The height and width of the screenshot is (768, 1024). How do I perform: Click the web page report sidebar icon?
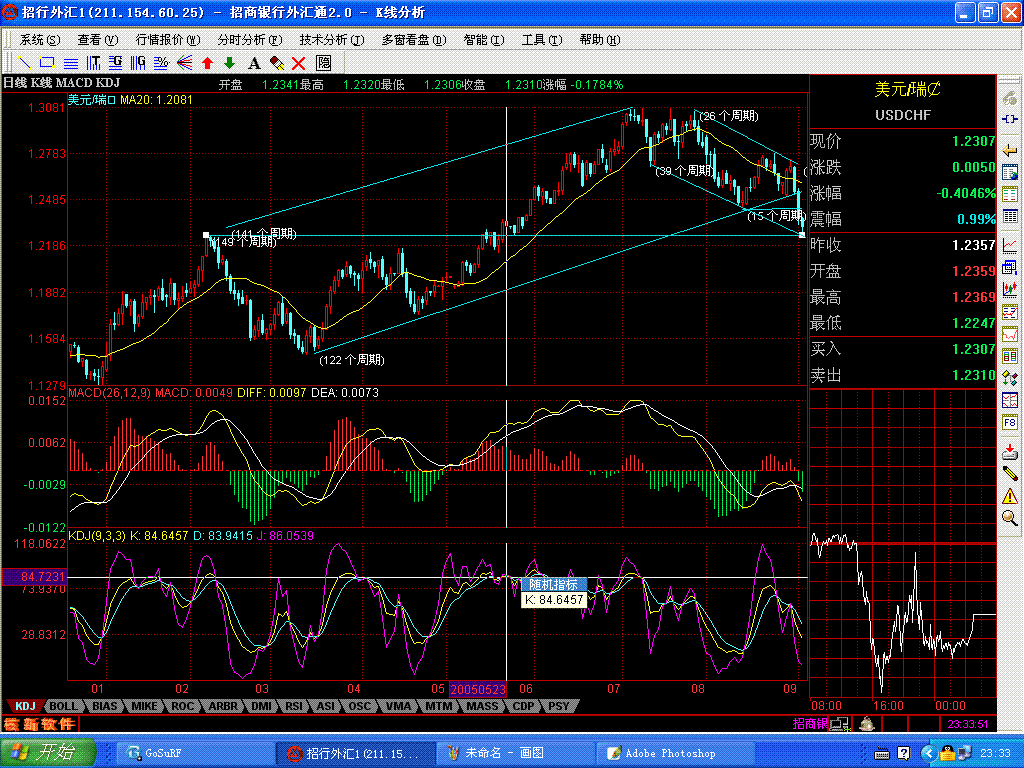click(1010, 173)
